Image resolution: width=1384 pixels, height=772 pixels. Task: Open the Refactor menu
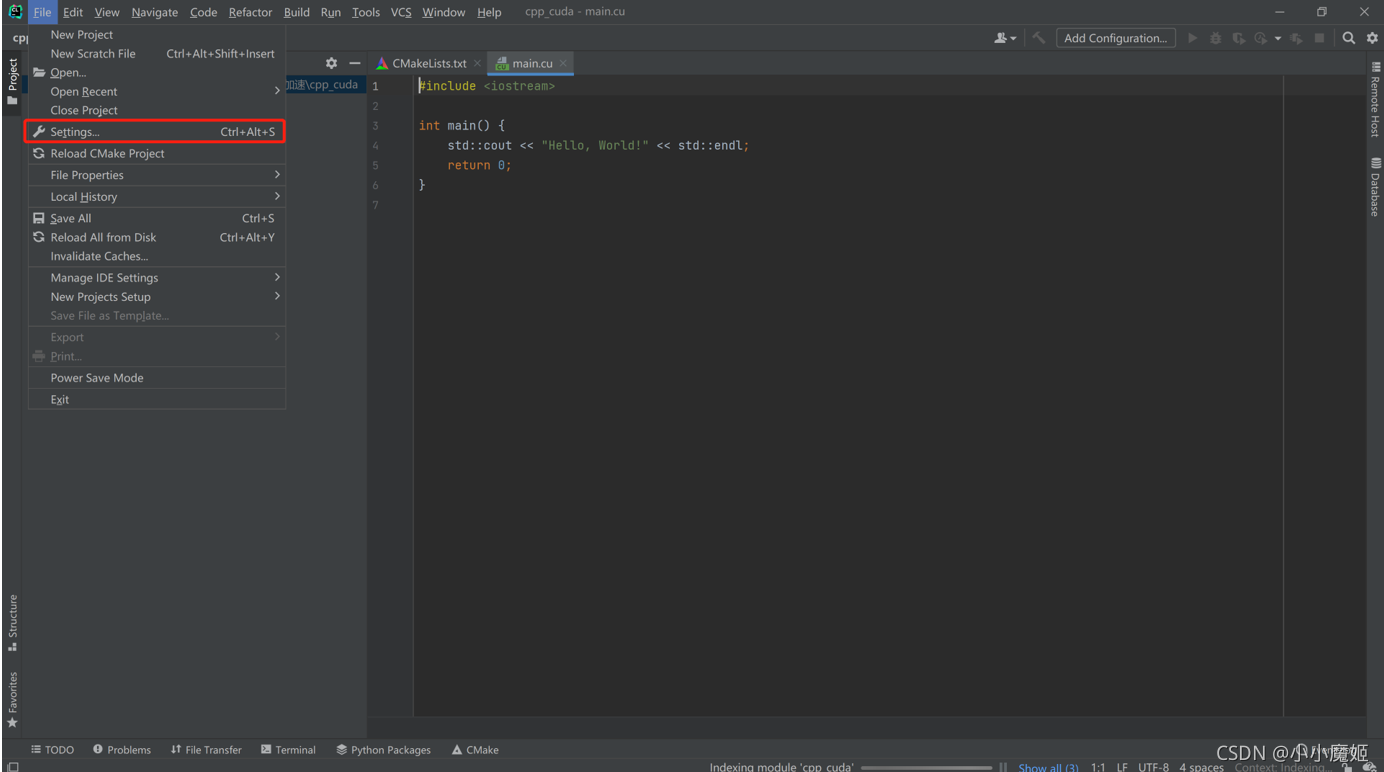250,12
